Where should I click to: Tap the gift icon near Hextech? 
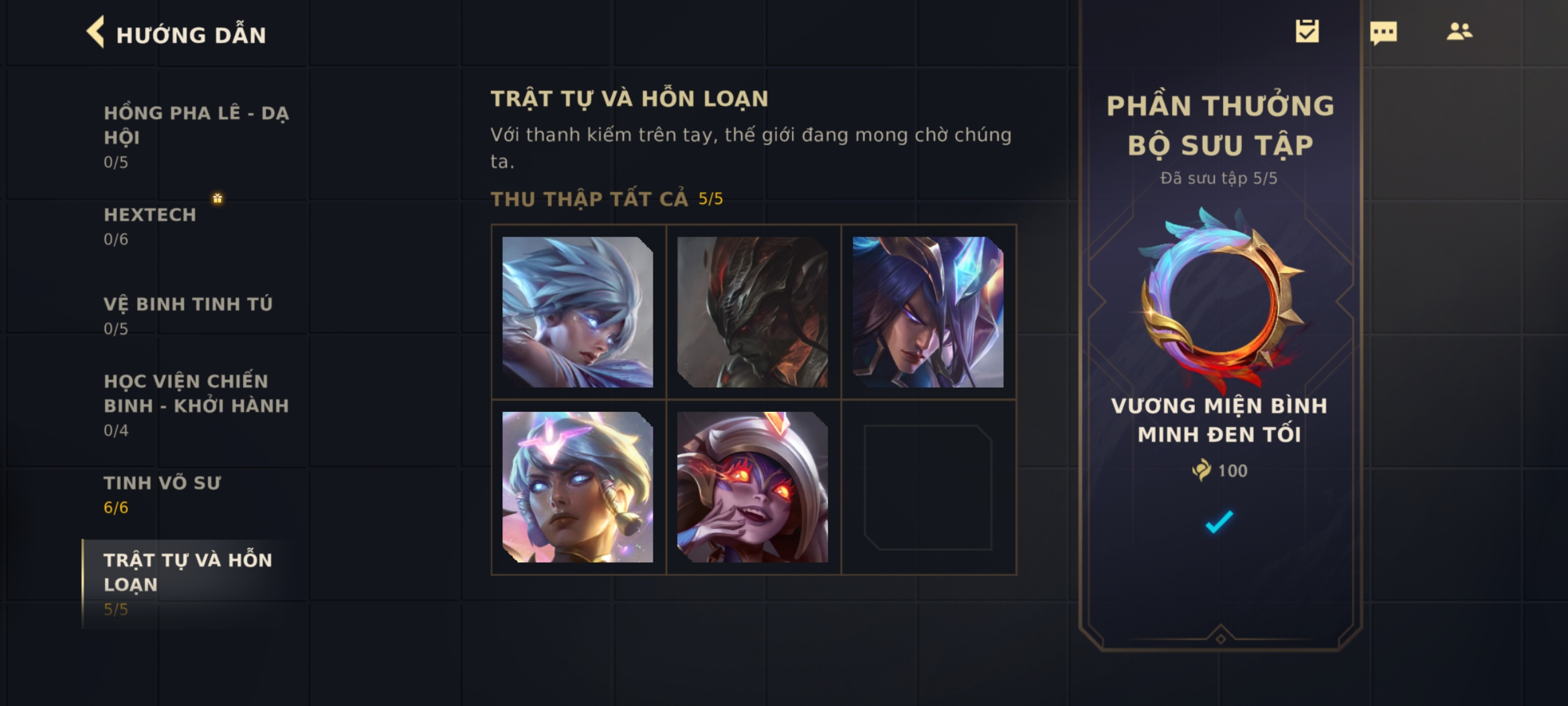pyautogui.click(x=218, y=198)
